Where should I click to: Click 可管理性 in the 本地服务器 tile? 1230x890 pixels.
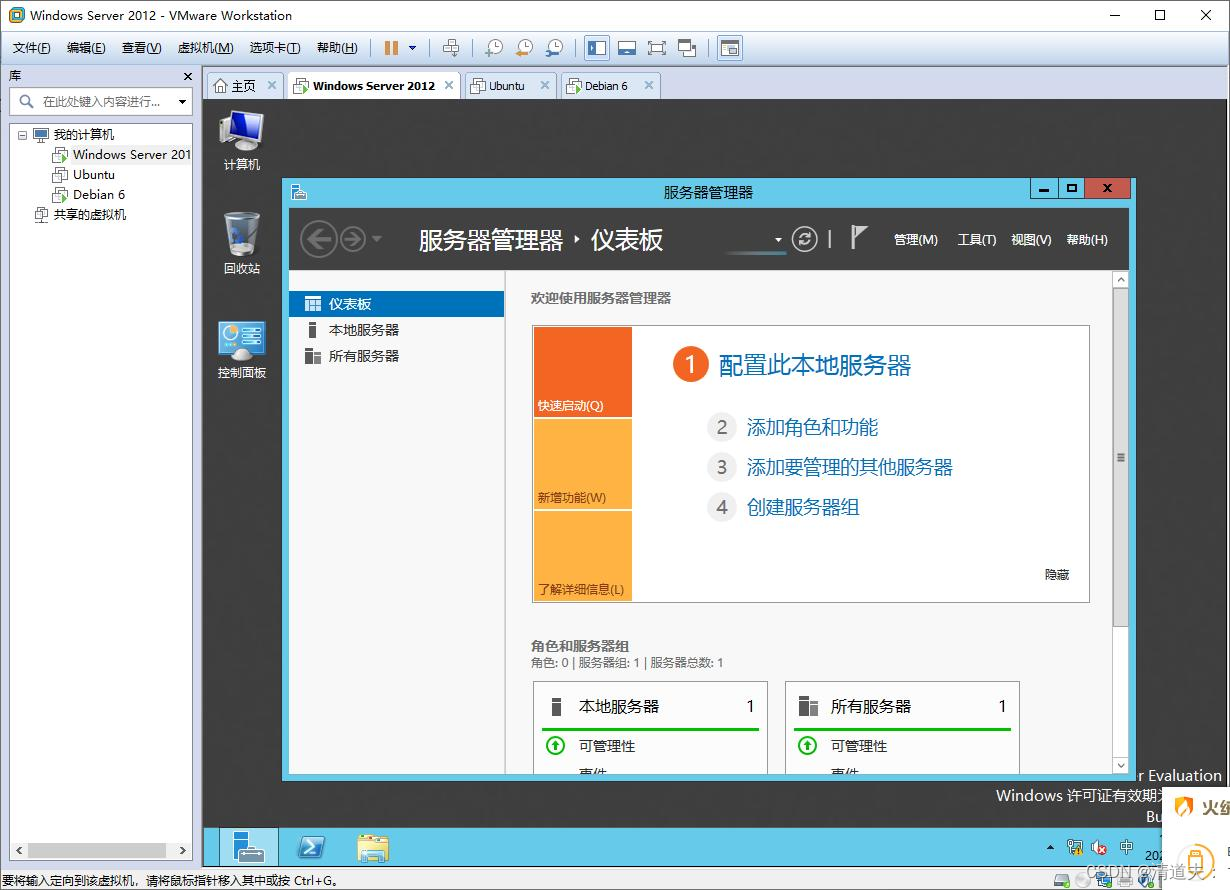607,746
